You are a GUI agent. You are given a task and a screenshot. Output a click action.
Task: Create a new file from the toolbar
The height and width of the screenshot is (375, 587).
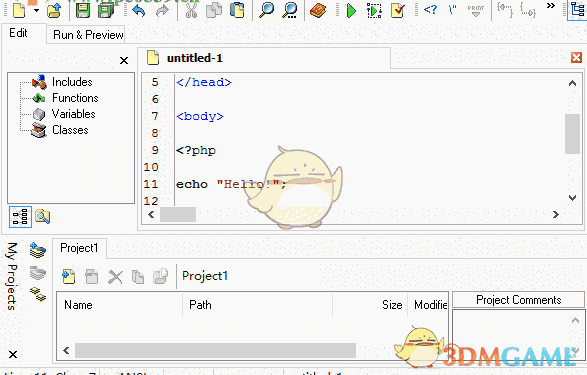click(x=19, y=10)
